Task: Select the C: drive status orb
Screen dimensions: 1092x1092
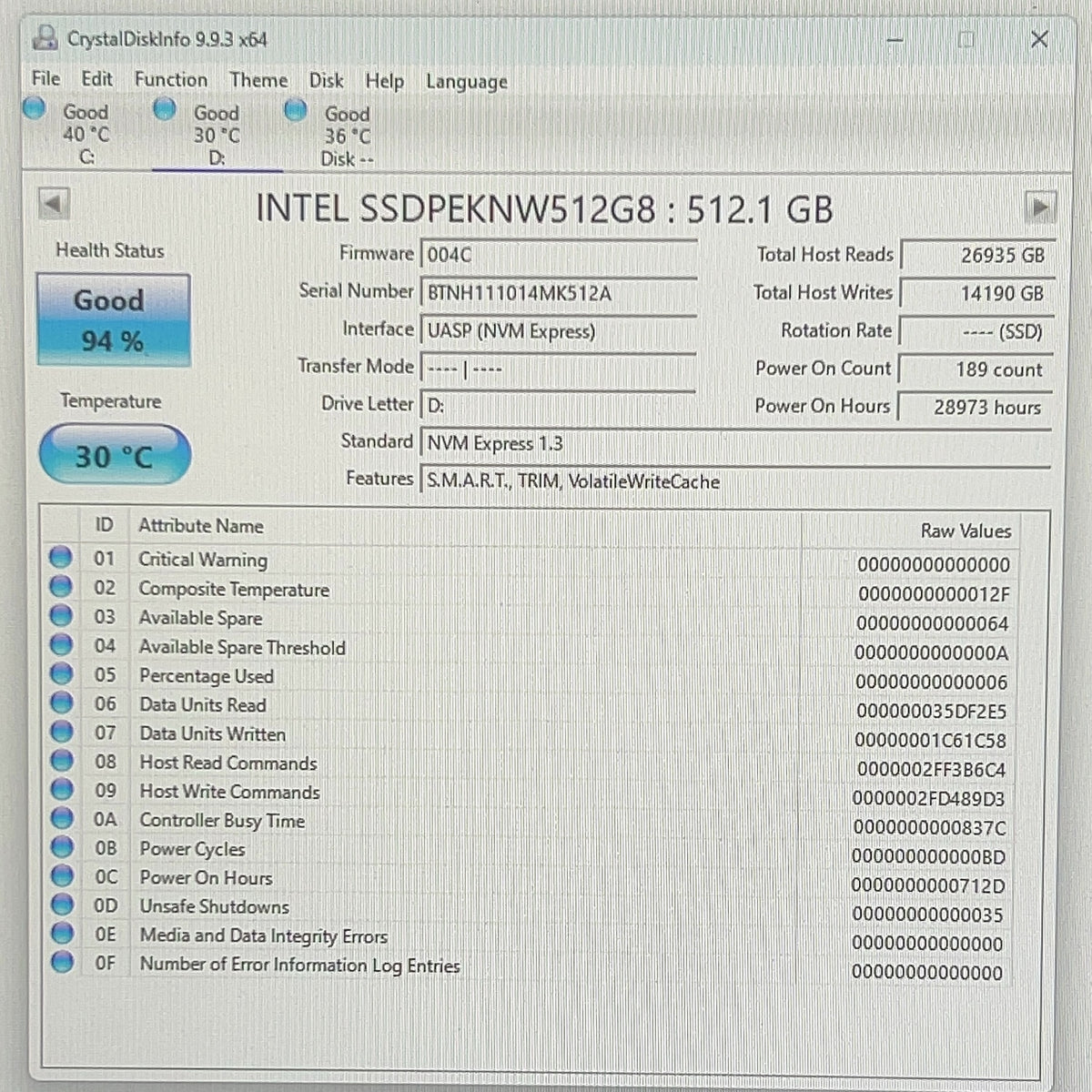Action: click(x=35, y=108)
